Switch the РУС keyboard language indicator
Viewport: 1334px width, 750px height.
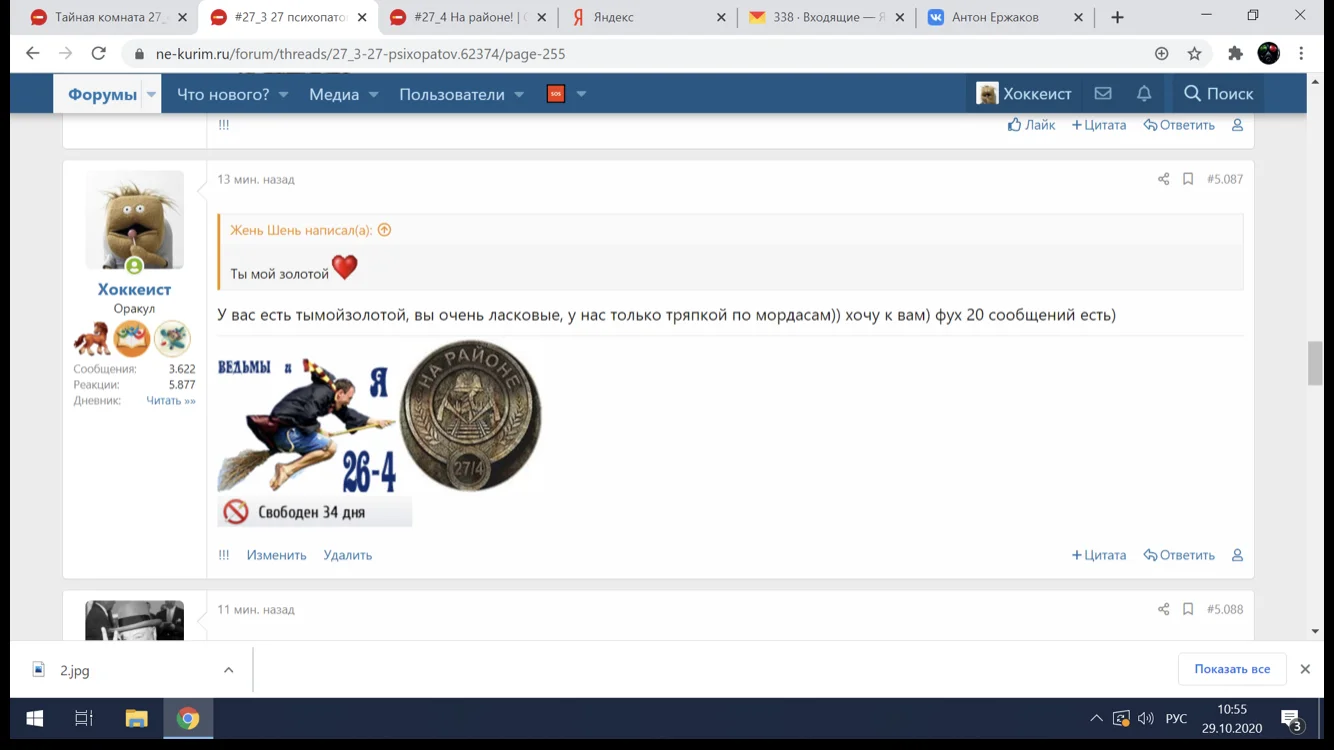pyautogui.click(x=1176, y=719)
